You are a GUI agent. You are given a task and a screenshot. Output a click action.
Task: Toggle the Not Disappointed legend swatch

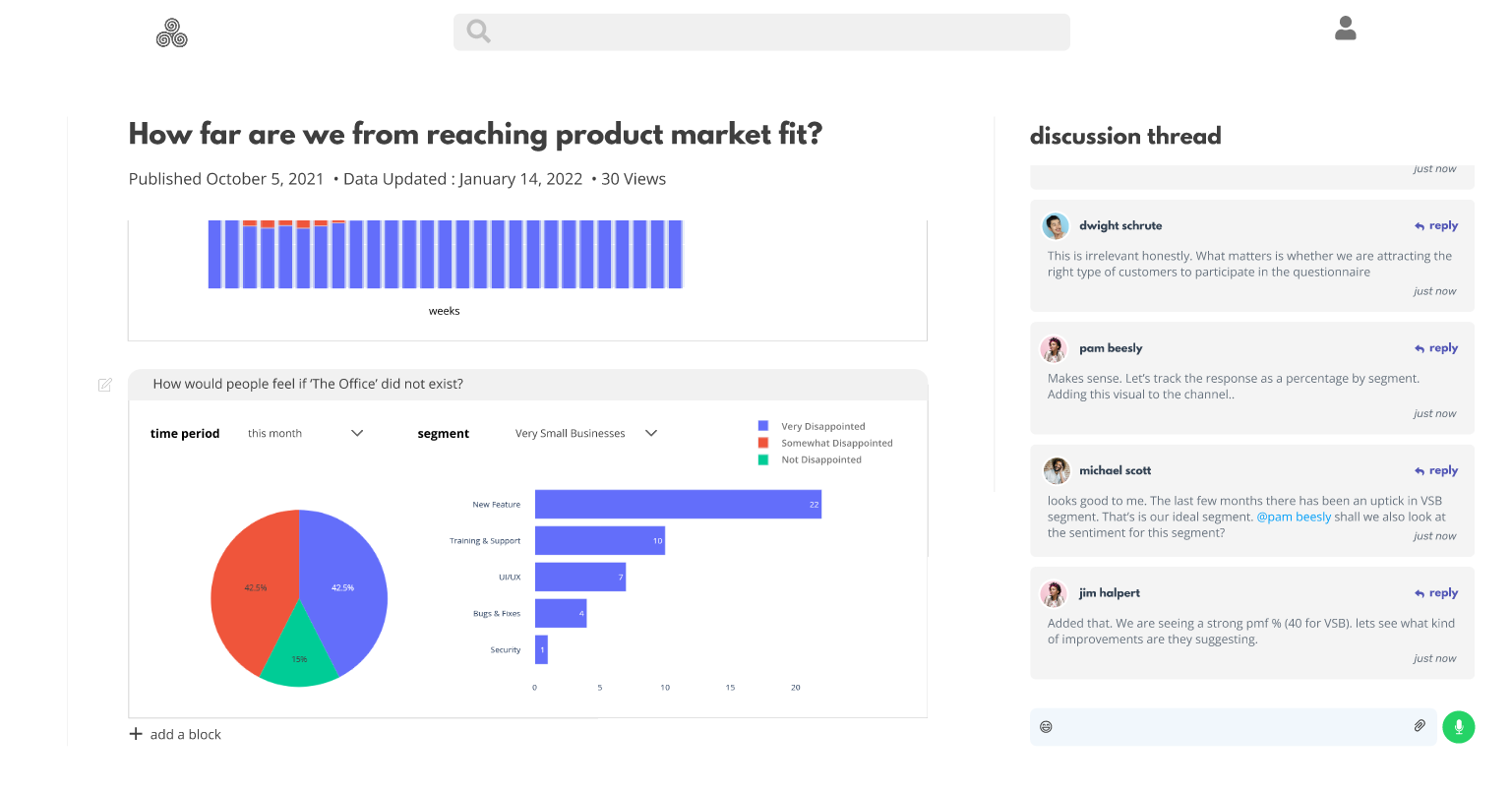[x=763, y=459]
